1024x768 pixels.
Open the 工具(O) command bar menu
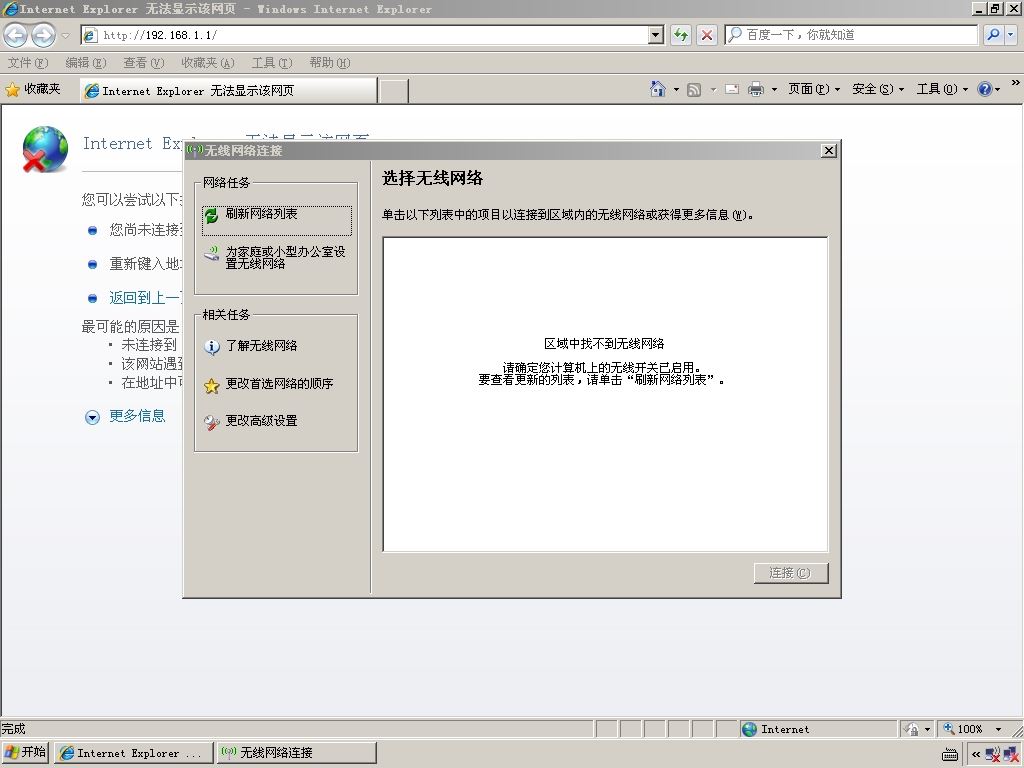942,89
